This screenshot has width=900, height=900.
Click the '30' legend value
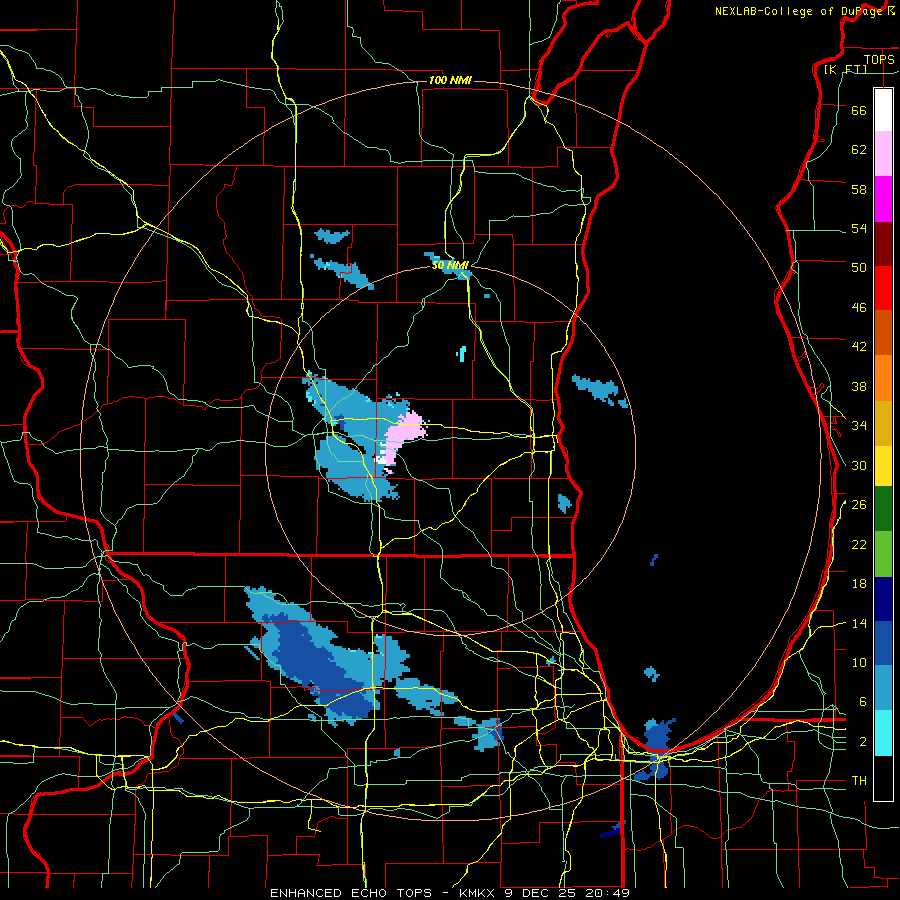click(x=859, y=465)
